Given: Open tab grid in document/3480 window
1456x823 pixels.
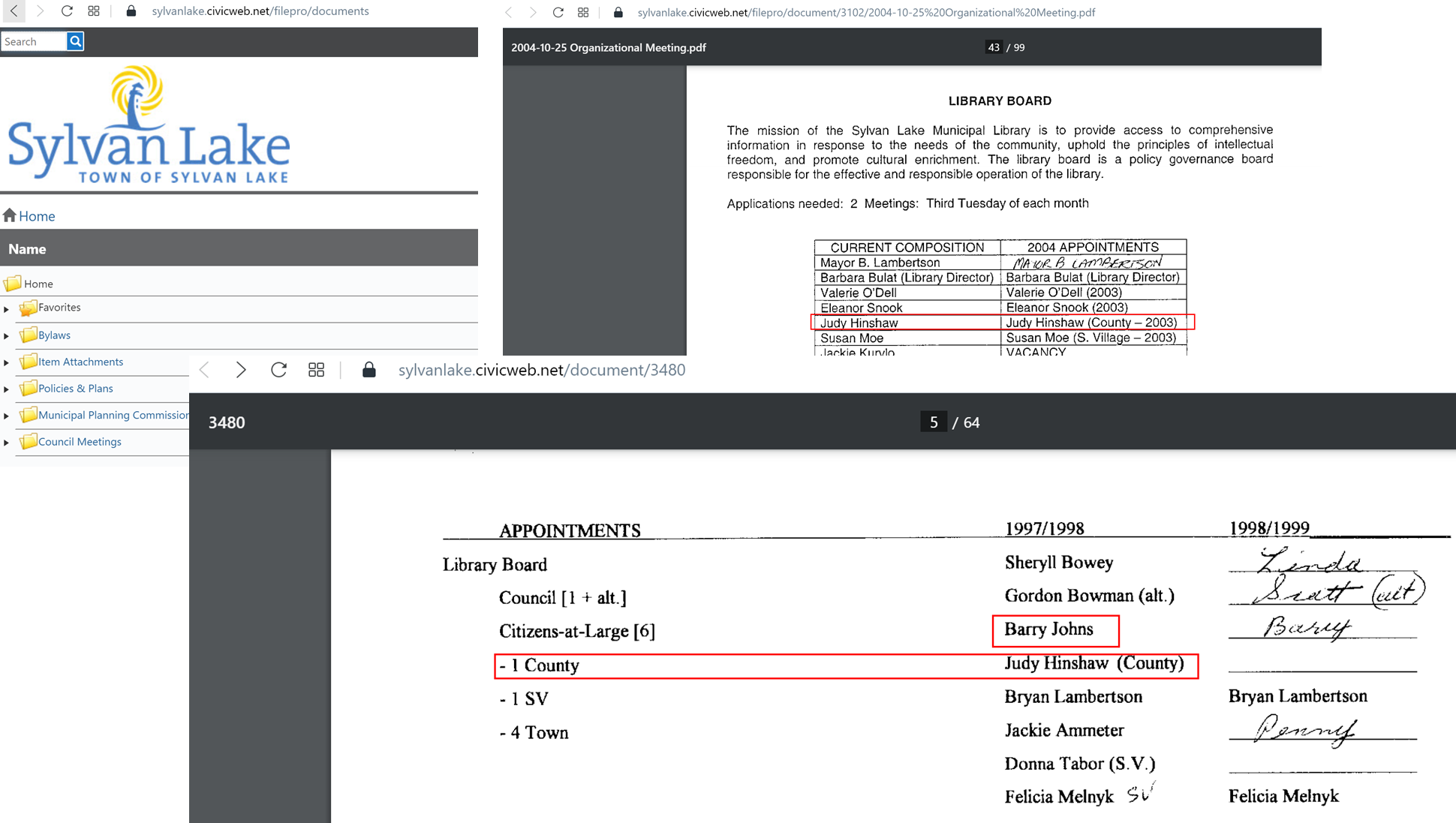Looking at the screenshot, I should (x=316, y=370).
